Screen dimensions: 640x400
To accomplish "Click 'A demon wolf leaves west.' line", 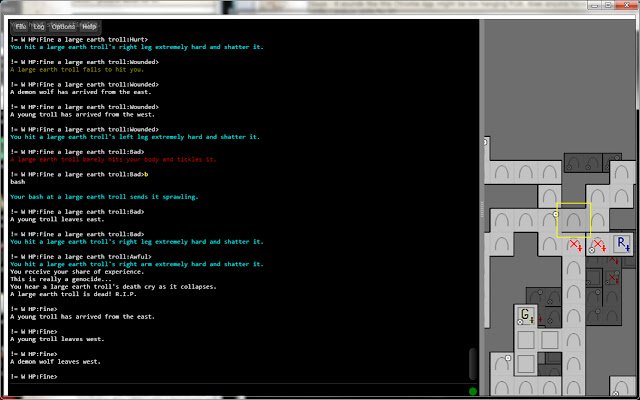I will coord(55,362).
